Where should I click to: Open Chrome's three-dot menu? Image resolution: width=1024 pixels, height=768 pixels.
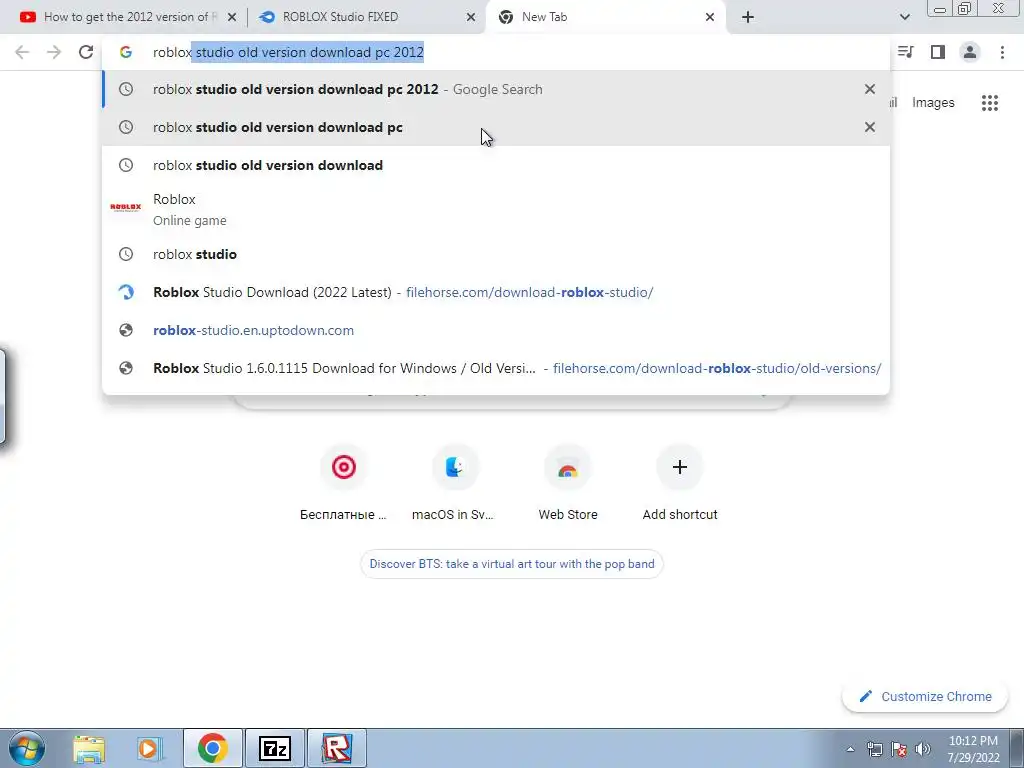click(1002, 52)
